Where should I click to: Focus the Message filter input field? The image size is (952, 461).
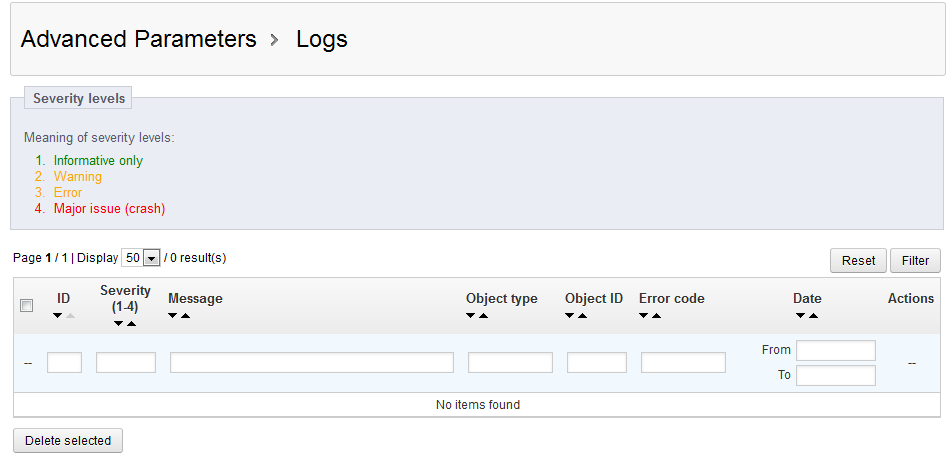coord(312,363)
